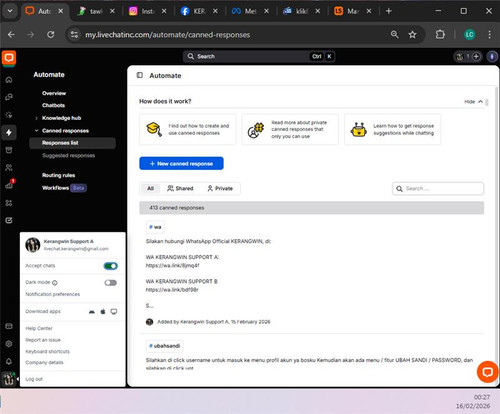Open the Engage icon below Chats
This screenshot has height=414, width=500.
pyautogui.click(x=9, y=115)
